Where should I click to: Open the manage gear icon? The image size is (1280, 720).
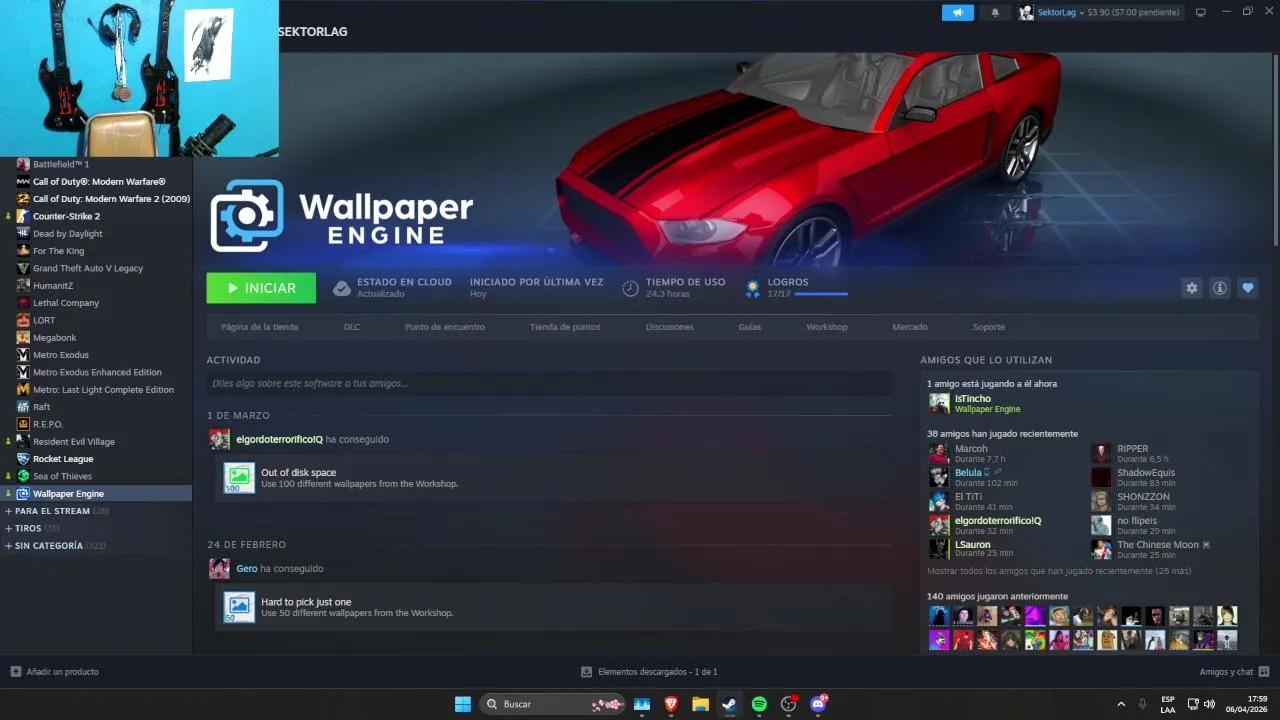click(1192, 288)
